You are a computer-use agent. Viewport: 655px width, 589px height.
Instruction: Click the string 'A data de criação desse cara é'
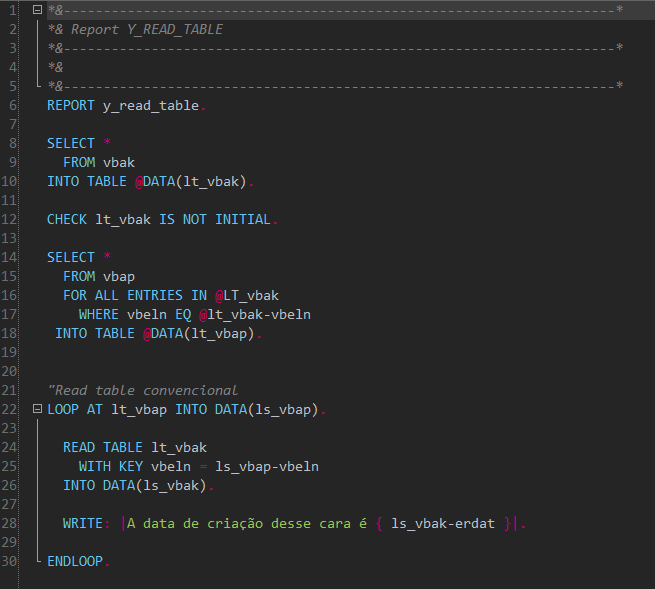pyautogui.click(x=247, y=523)
